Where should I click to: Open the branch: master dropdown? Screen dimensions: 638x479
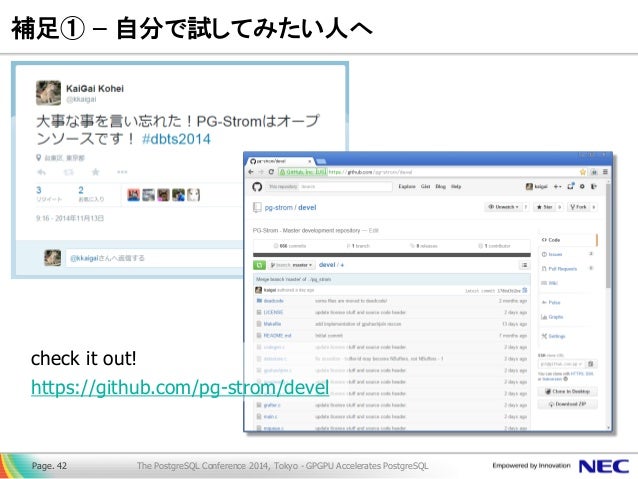tap(291, 265)
